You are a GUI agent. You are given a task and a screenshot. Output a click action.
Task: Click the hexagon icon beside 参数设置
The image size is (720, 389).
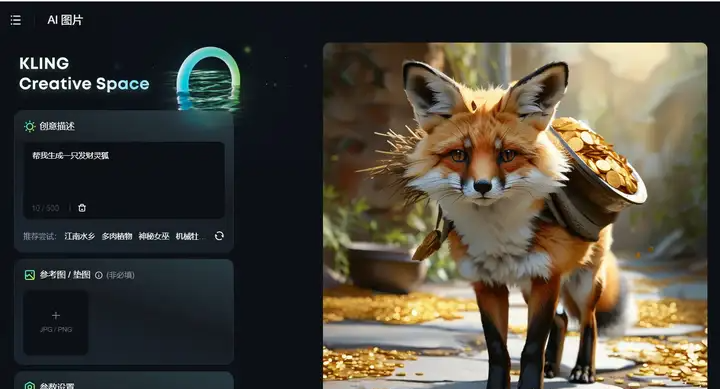(x=30, y=385)
